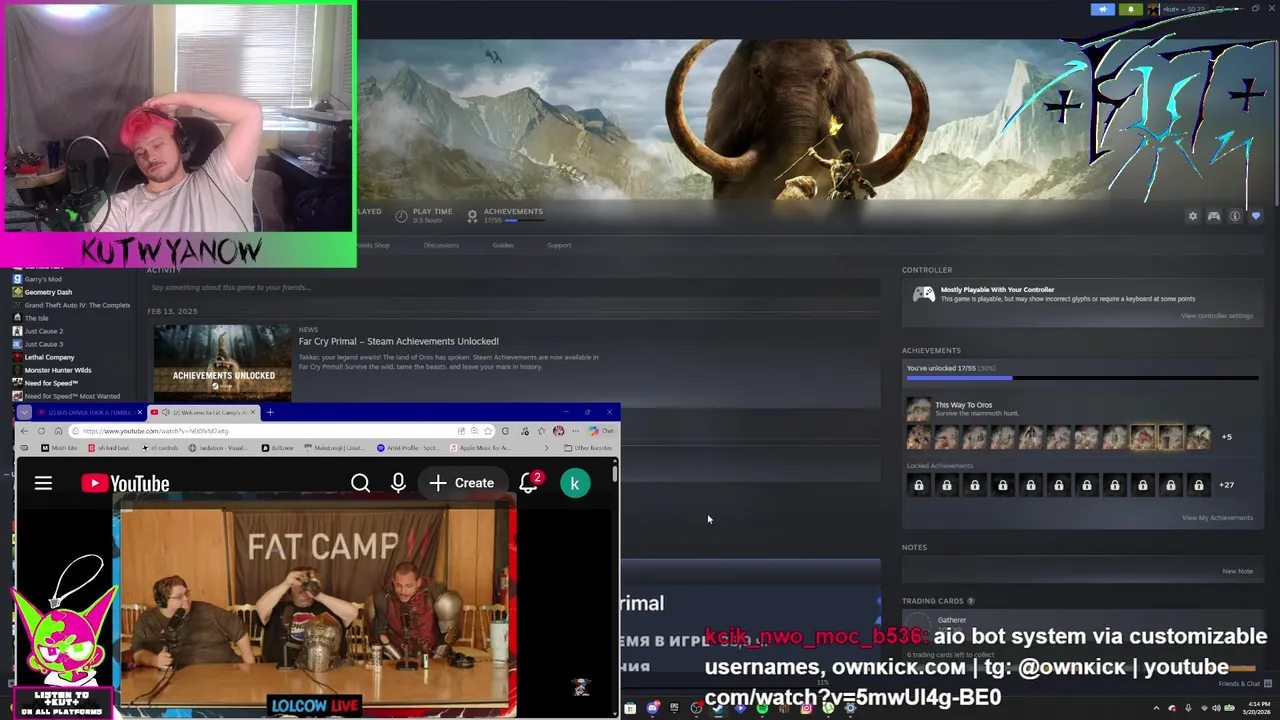
Task: Click the Play Time clock icon
Action: pos(401,215)
